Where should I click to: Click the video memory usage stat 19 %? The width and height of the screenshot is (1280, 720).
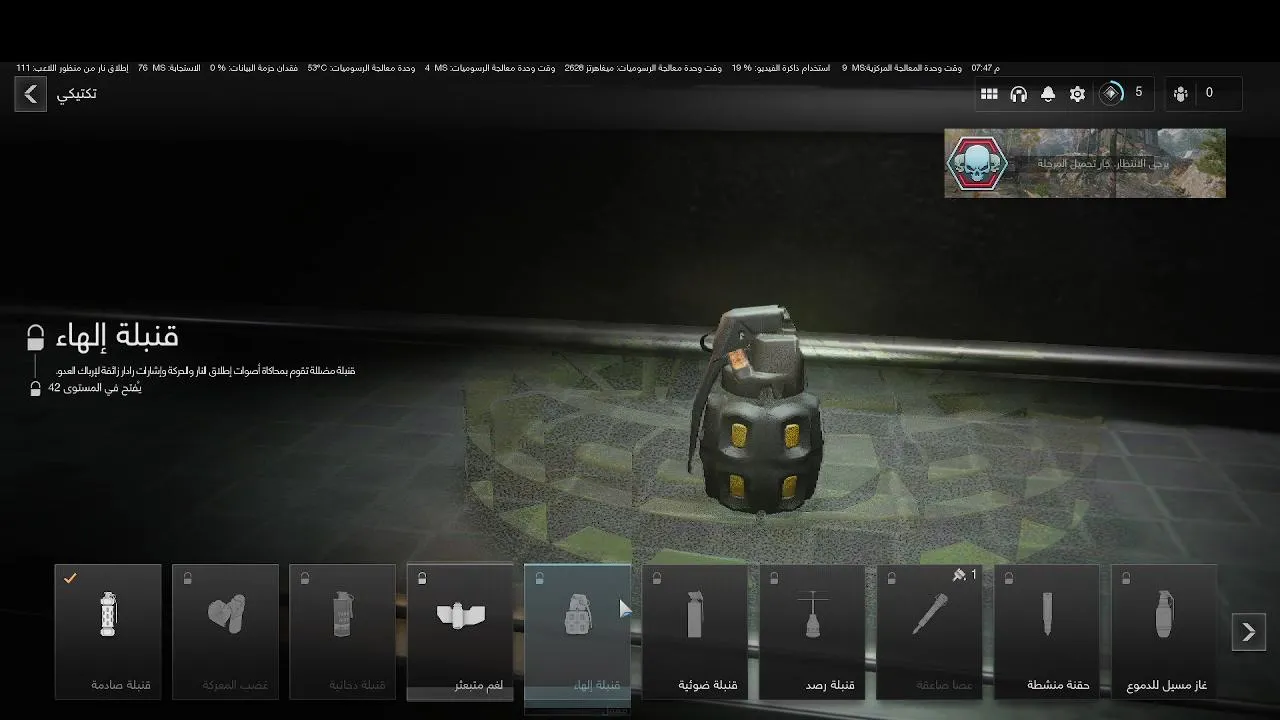click(781, 68)
